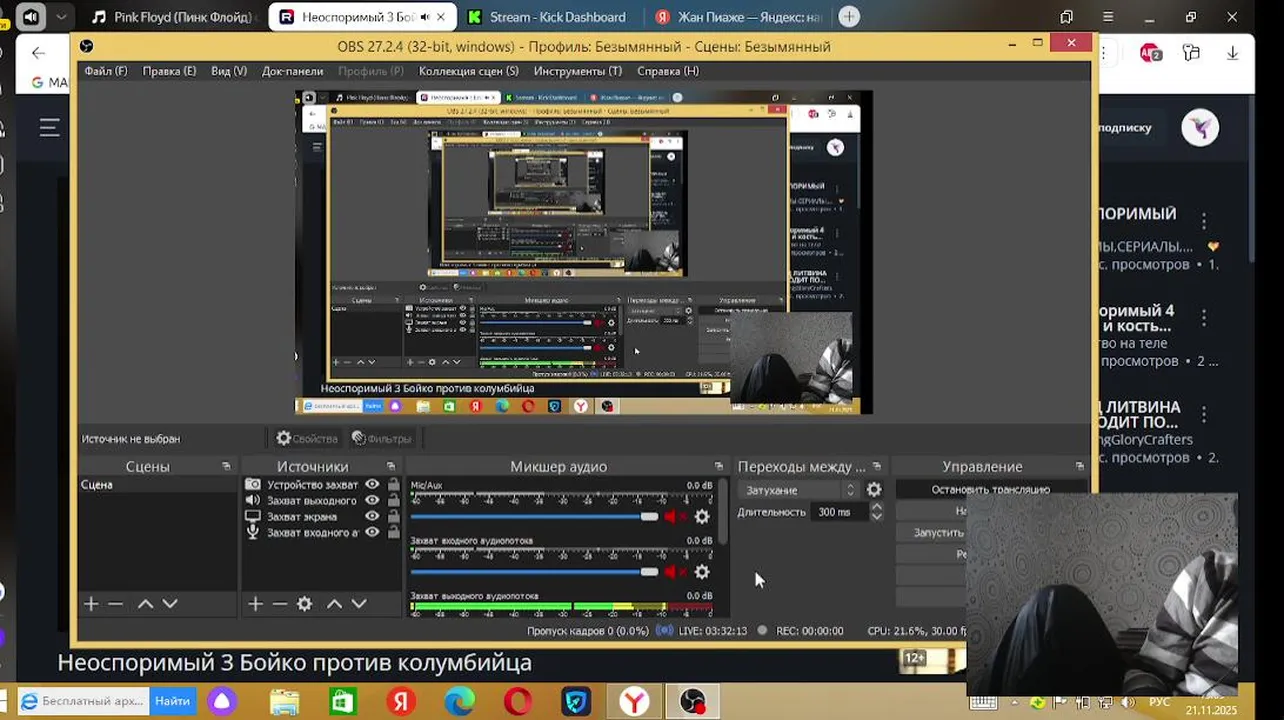This screenshot has height=720, width=1284.
Task: Add a new scene with plus
Action: click(91, 604)
